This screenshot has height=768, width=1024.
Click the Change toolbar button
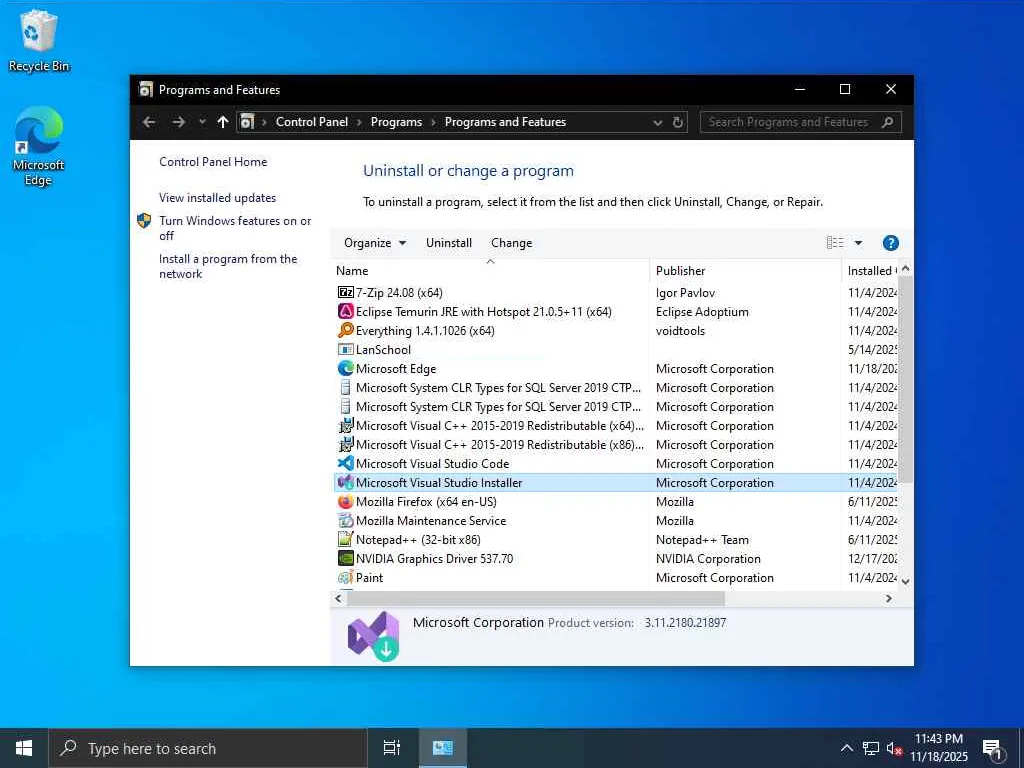tap(511, 243)
